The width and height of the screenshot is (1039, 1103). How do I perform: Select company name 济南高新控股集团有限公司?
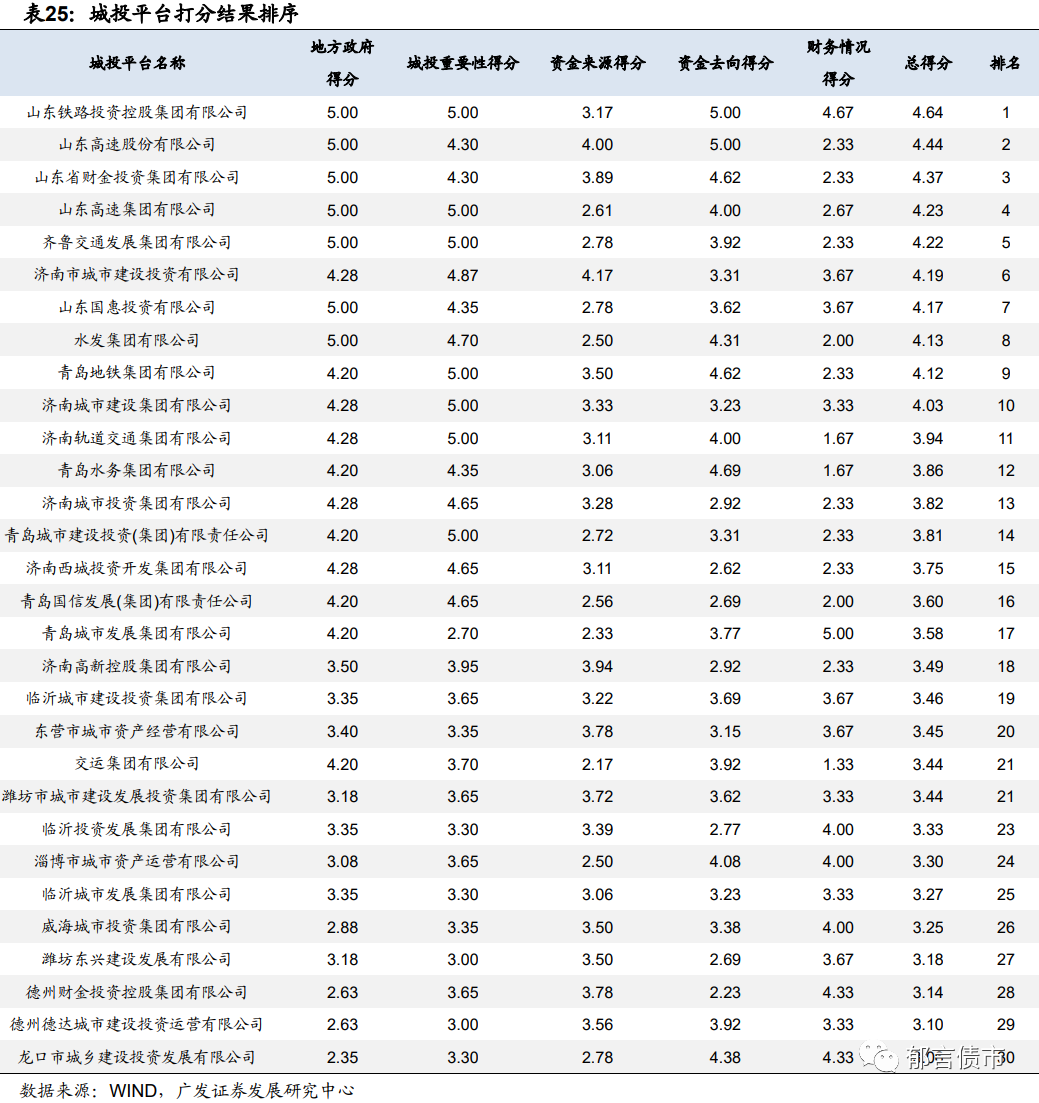click(137, 666)
